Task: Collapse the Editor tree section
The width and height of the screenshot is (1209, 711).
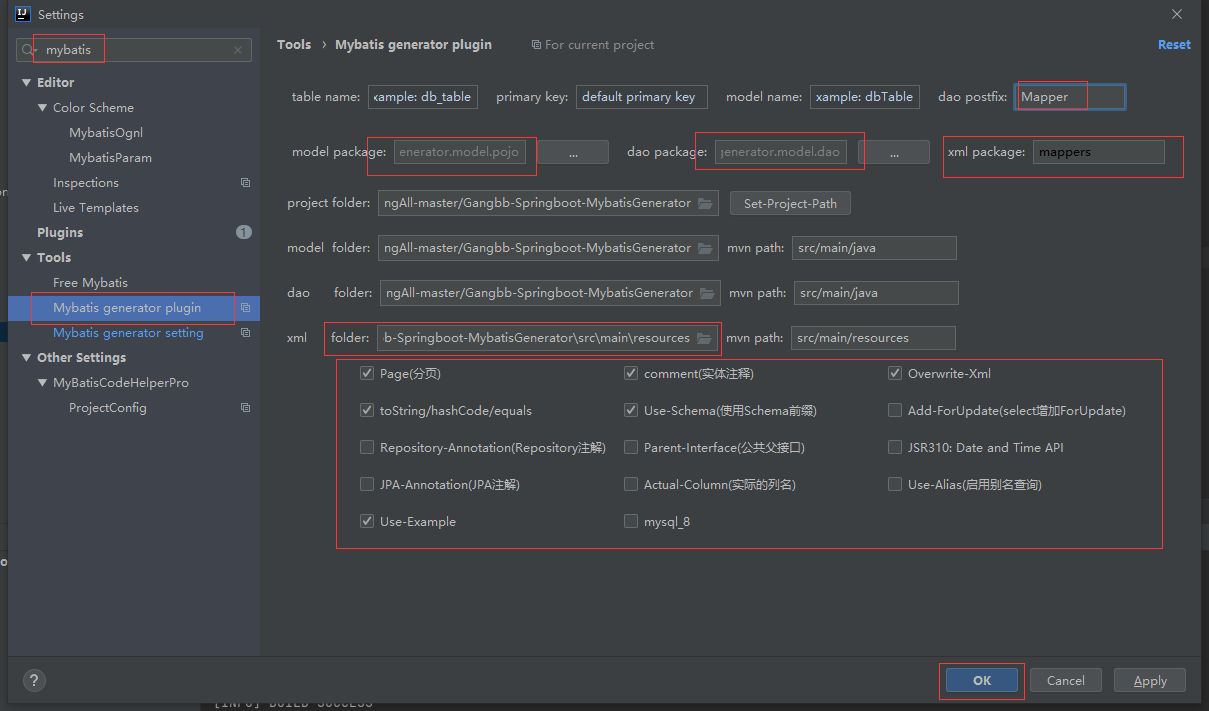Action: click(27, 83)
